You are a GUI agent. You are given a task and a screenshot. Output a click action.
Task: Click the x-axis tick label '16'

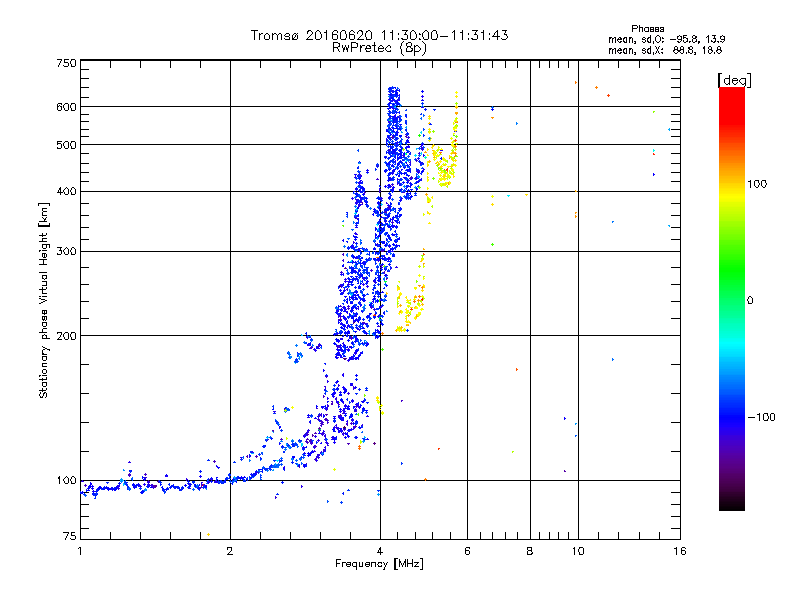(x=680, y=551)
